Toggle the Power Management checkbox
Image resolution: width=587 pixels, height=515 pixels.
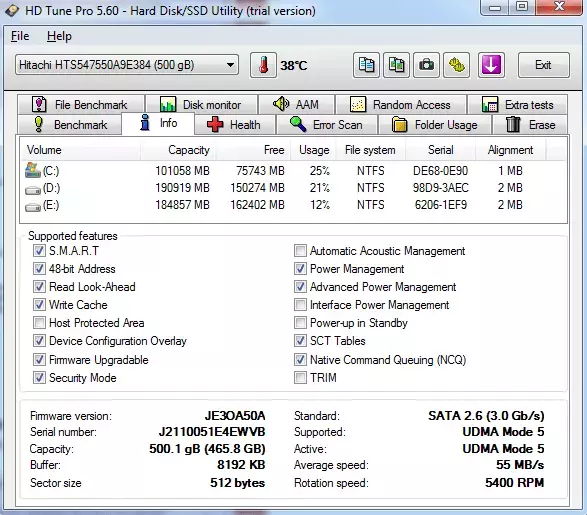pos(300,268)
